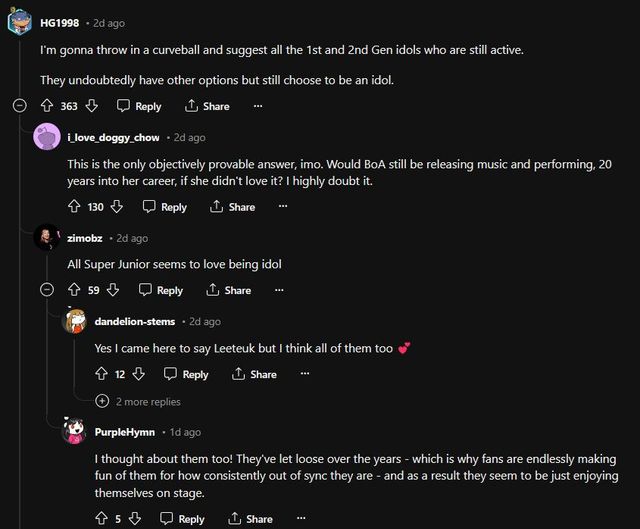Click zimobz's profile avatar

pyautogui.click(x=46, y=238)
